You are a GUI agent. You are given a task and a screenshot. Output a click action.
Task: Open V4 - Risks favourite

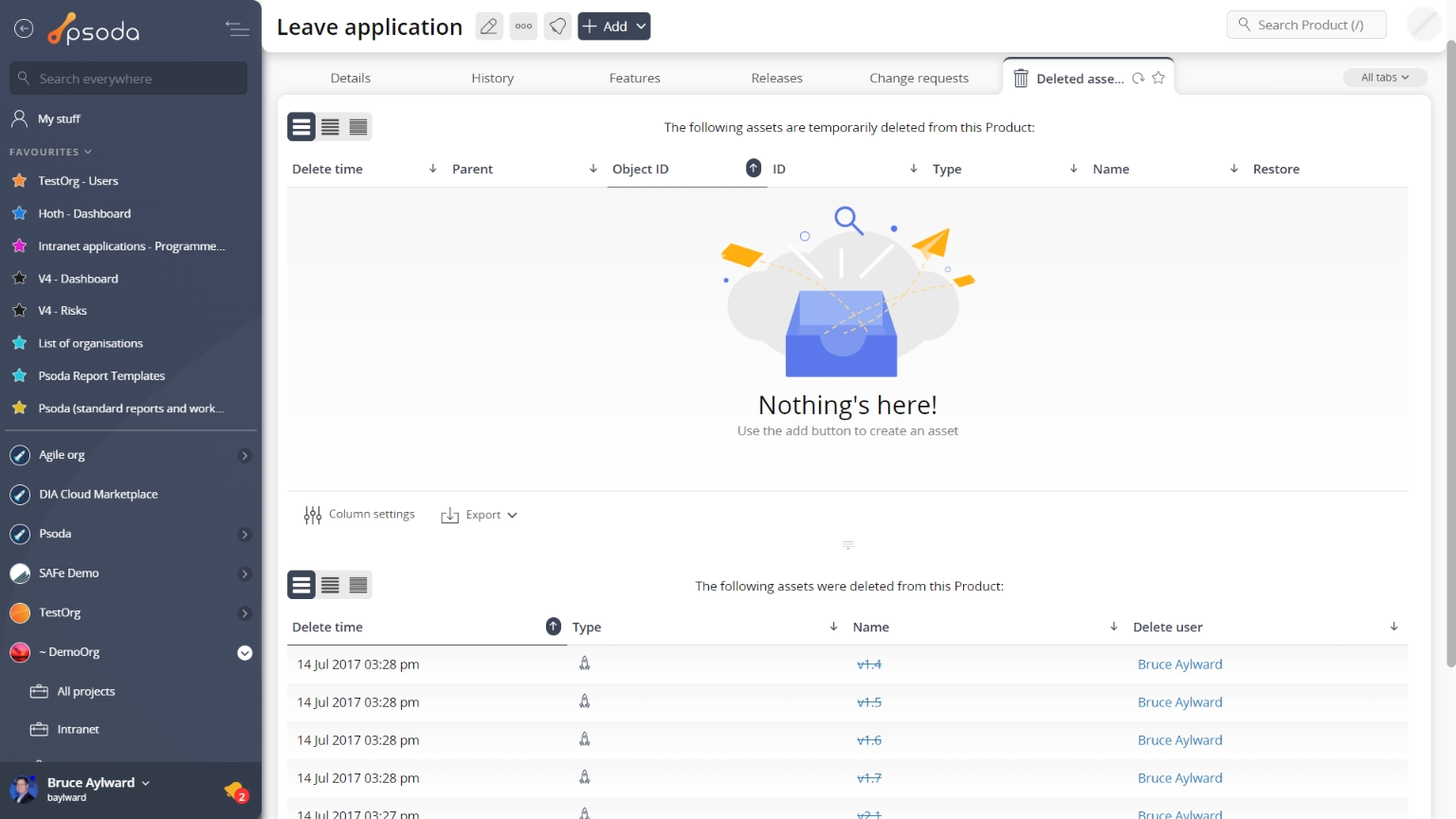click(63, 311)
